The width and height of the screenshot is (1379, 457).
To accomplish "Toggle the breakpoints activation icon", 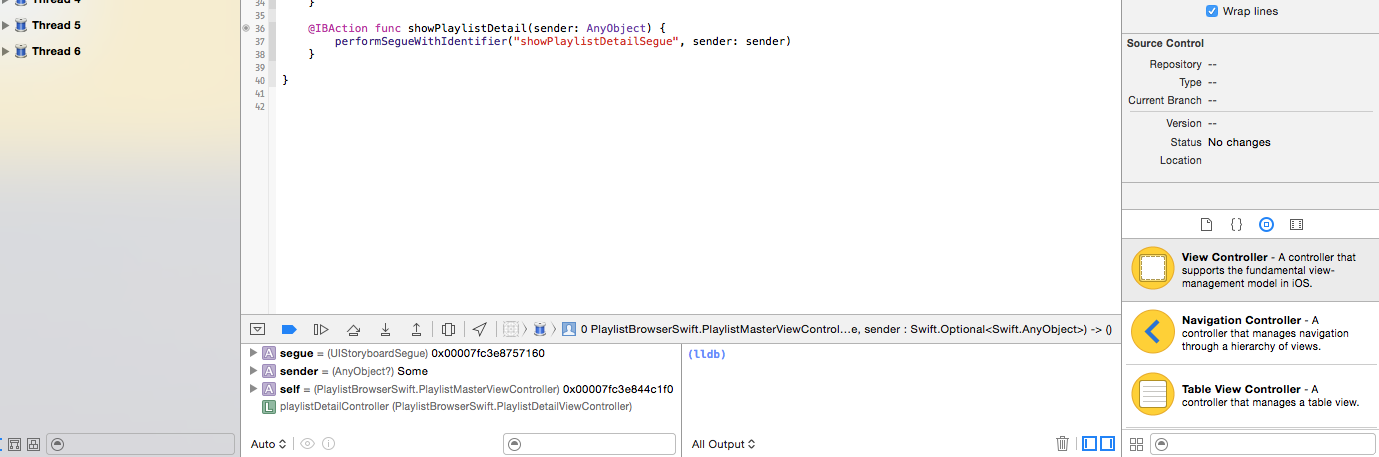I will pyautogui.click(x=289, y=329).
